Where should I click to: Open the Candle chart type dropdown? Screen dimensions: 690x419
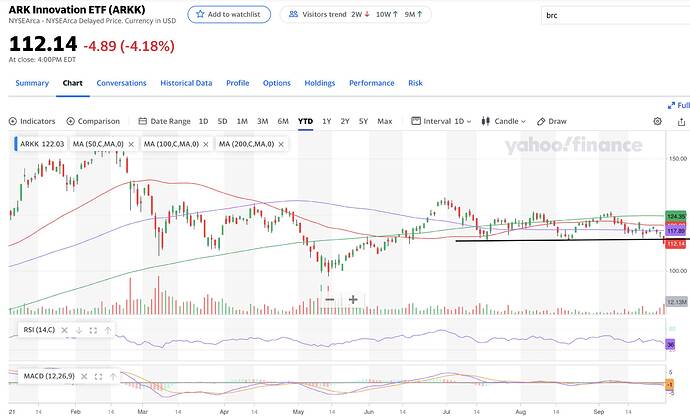tap(503, 121)
